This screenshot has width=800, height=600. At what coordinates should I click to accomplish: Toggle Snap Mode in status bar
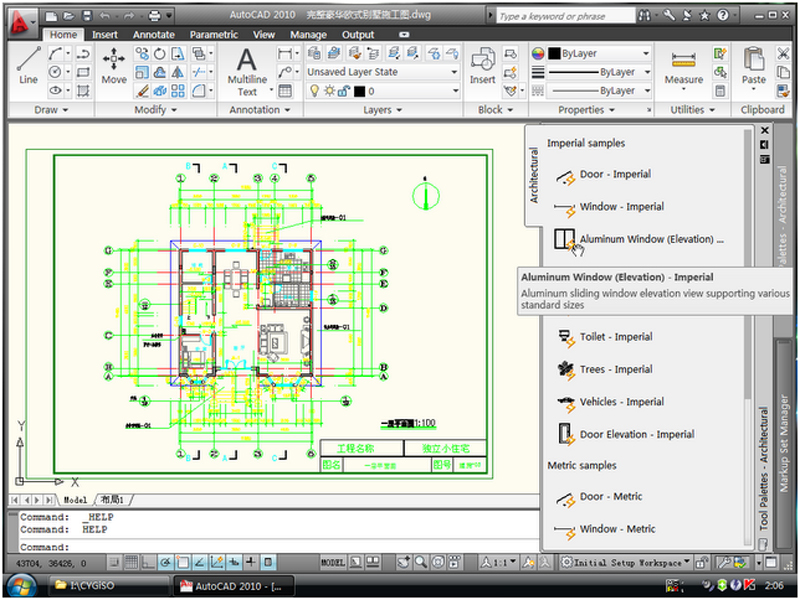pos(115,563)
